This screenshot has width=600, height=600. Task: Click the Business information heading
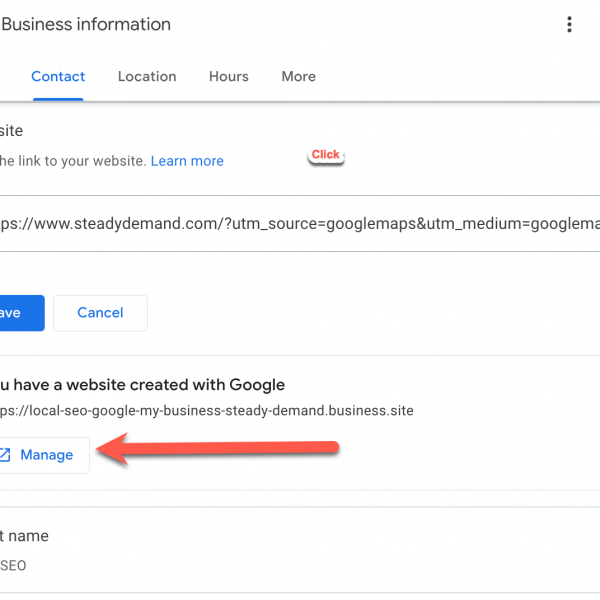(x=86, y=24)
